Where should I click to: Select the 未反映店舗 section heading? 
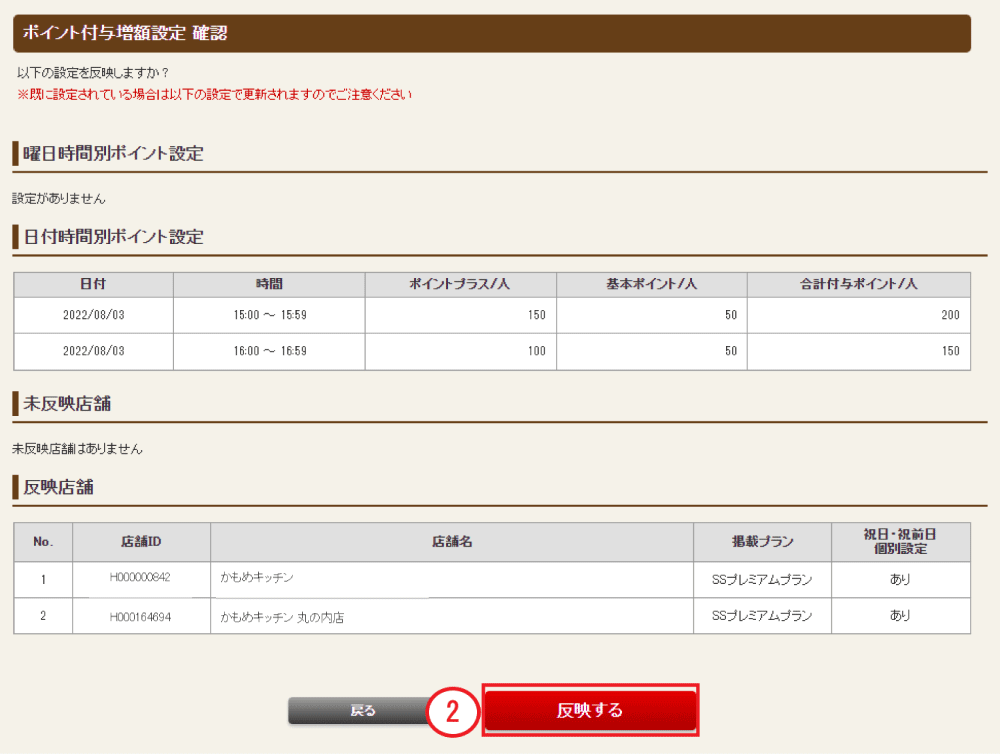[x=67, y=404]
